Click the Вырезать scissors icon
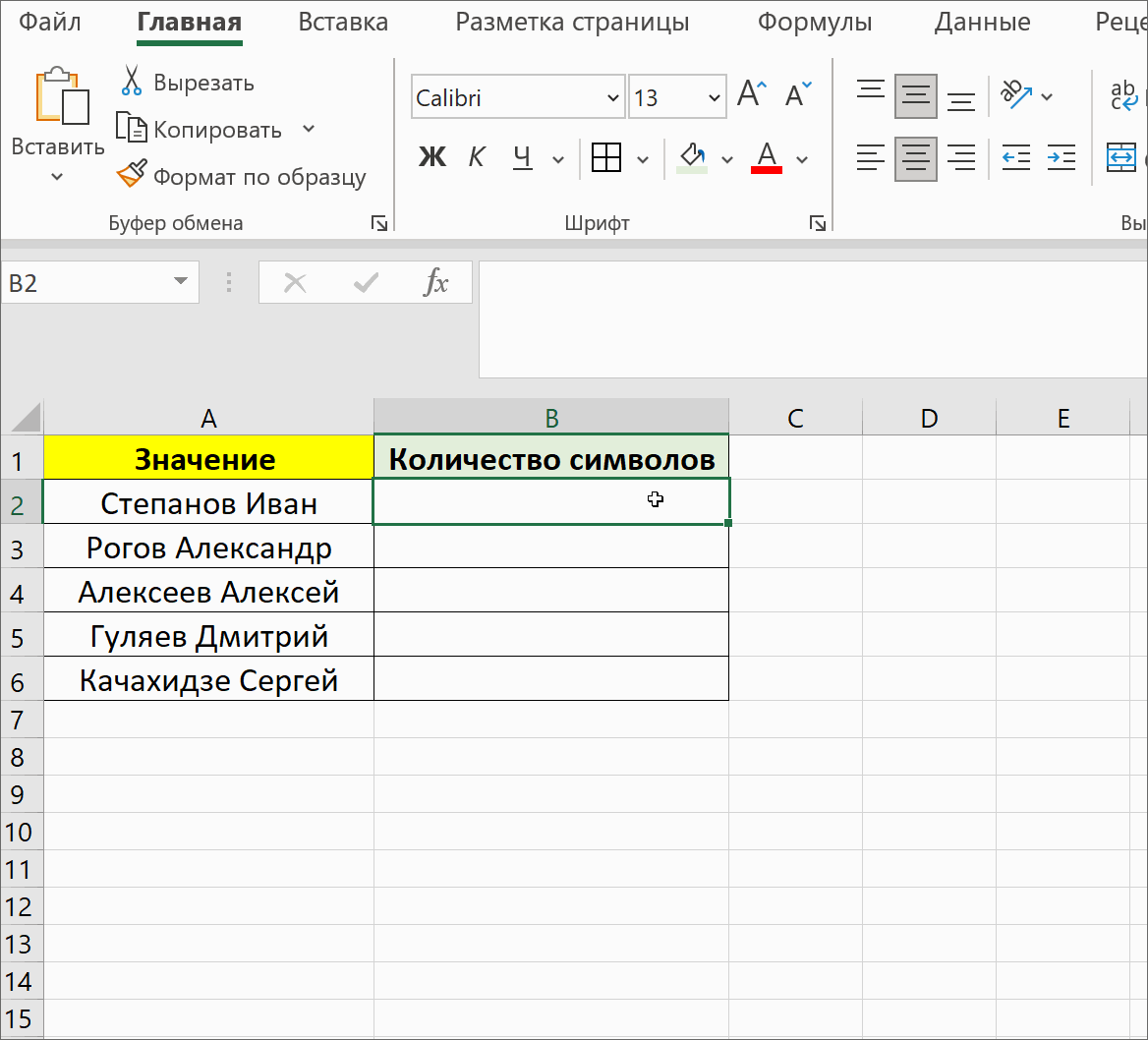The height and width of the screenshot is (1040, 1148). (x=131, y=81)
